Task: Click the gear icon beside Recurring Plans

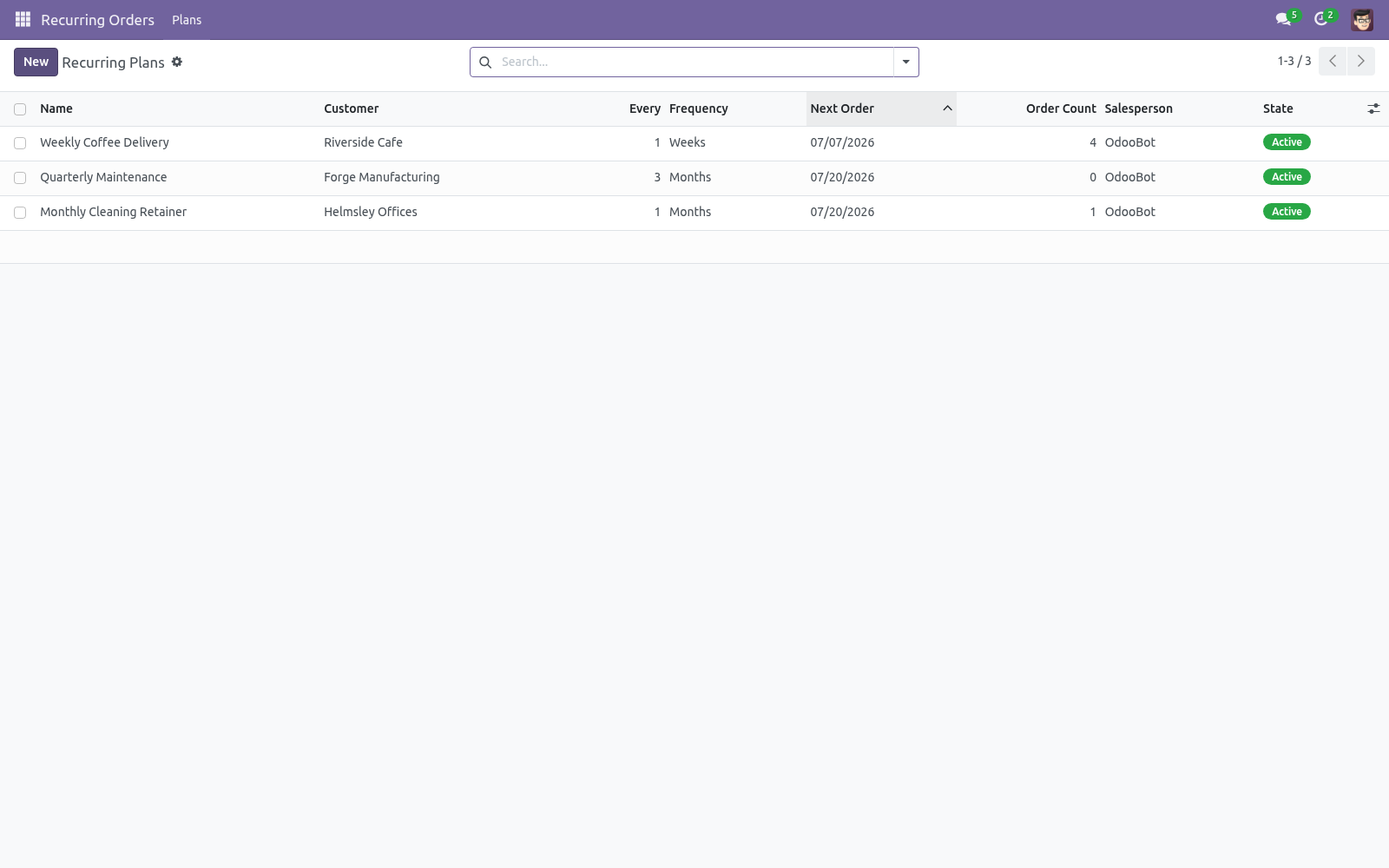Action: (x=177, y=62)
